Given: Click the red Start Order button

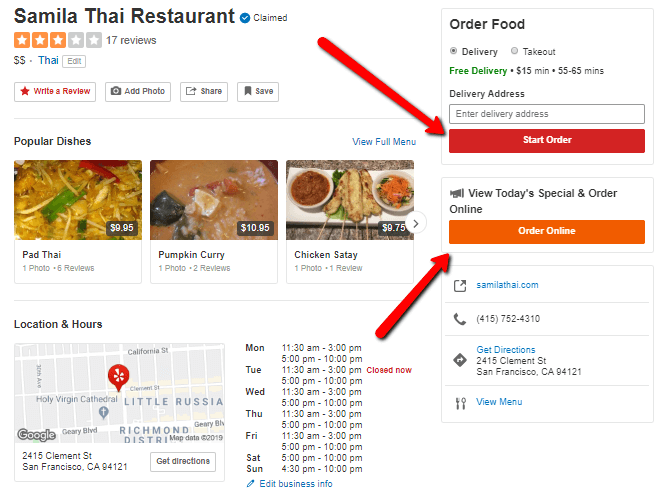Looking at the screenshot, I should (547, 141).
